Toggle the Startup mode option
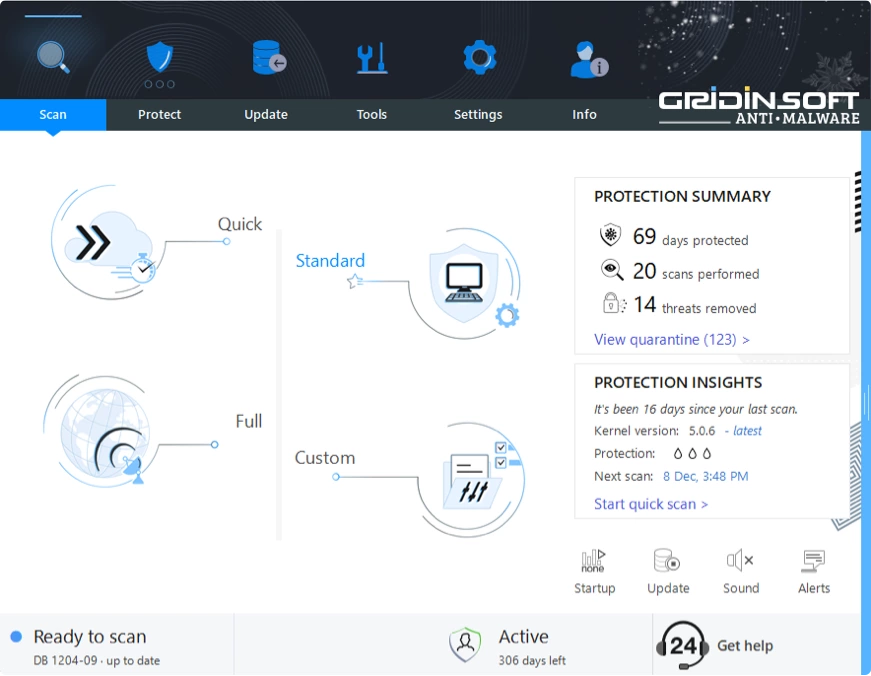Viewport: 871px width, 676px height. point(594,572)
